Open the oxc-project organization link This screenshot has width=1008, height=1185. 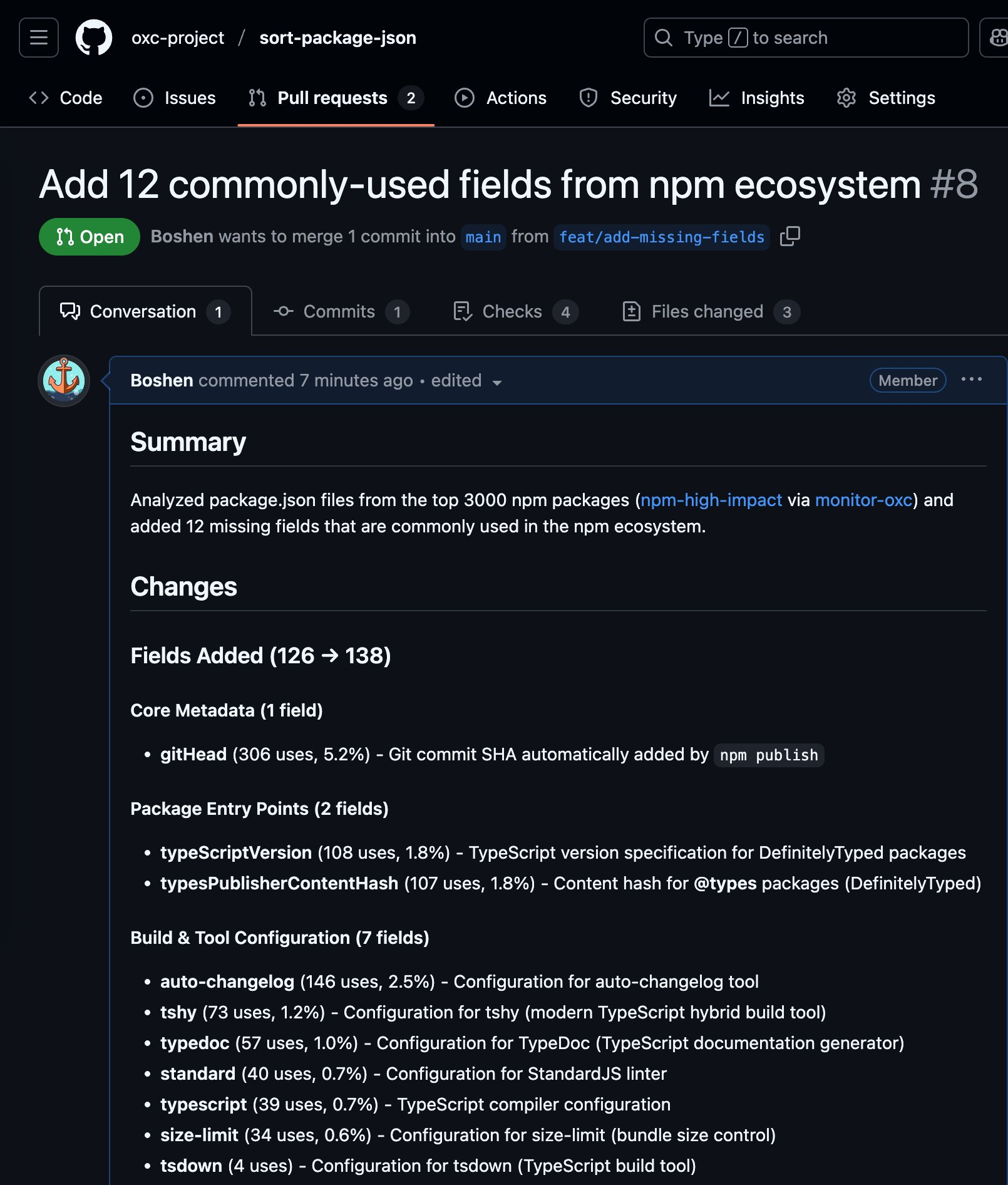(178, 38)
